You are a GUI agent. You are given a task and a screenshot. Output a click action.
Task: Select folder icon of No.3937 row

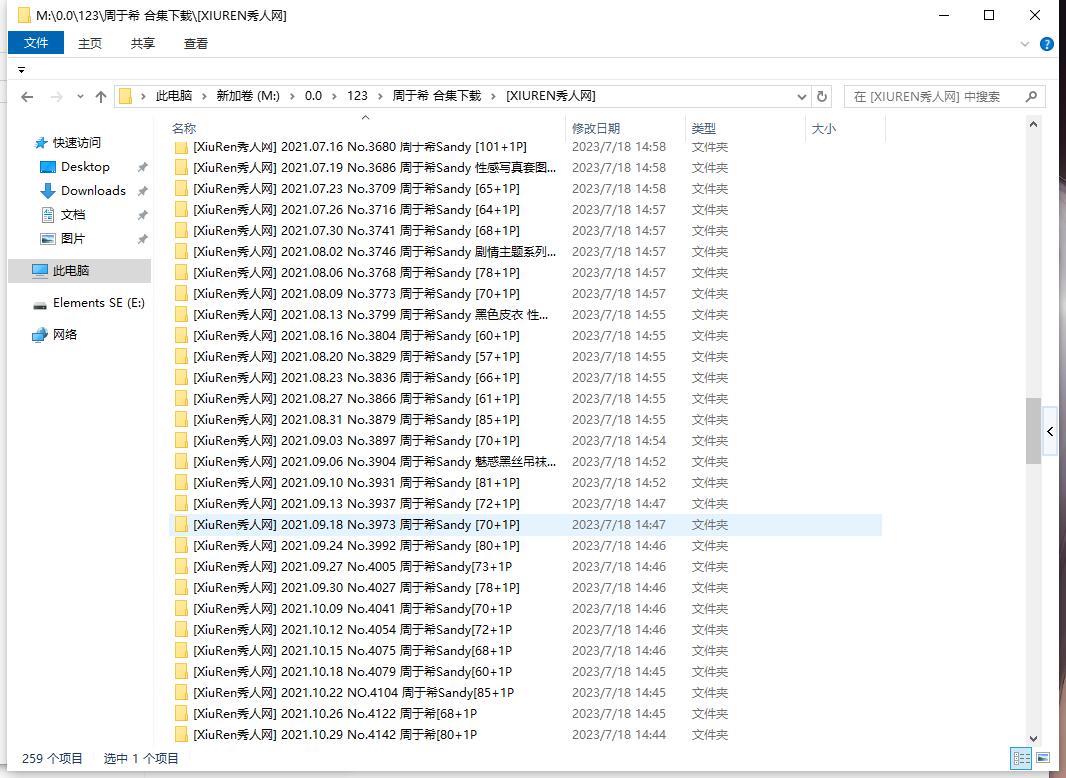click(x=182, y=503)
